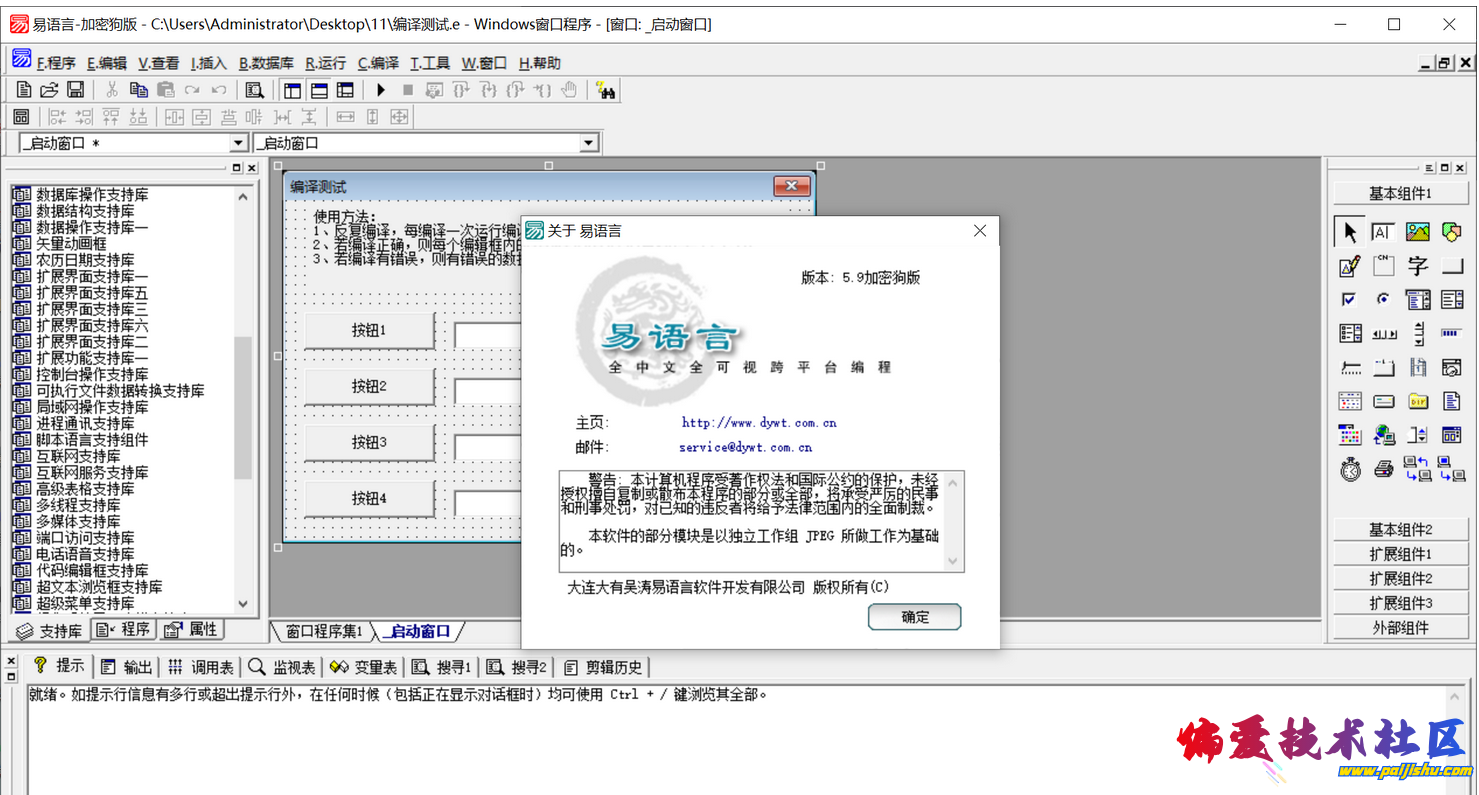The image size is (1479, 795).
Task: Select the picture box component icon
Action: 1417,231
